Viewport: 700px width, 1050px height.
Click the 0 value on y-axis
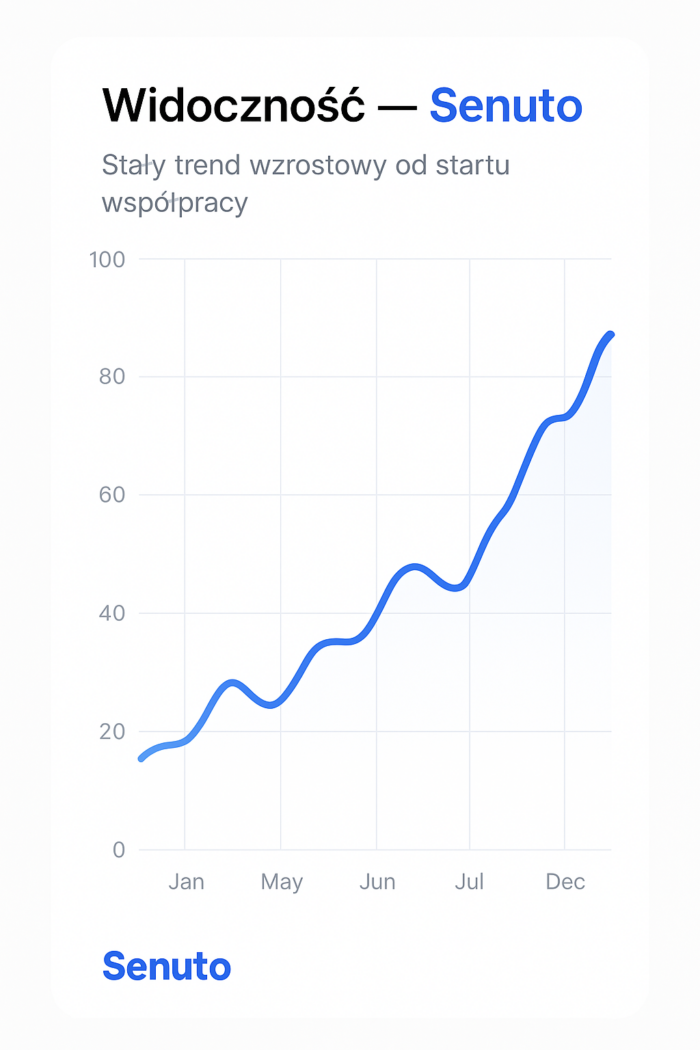point(119,849)
